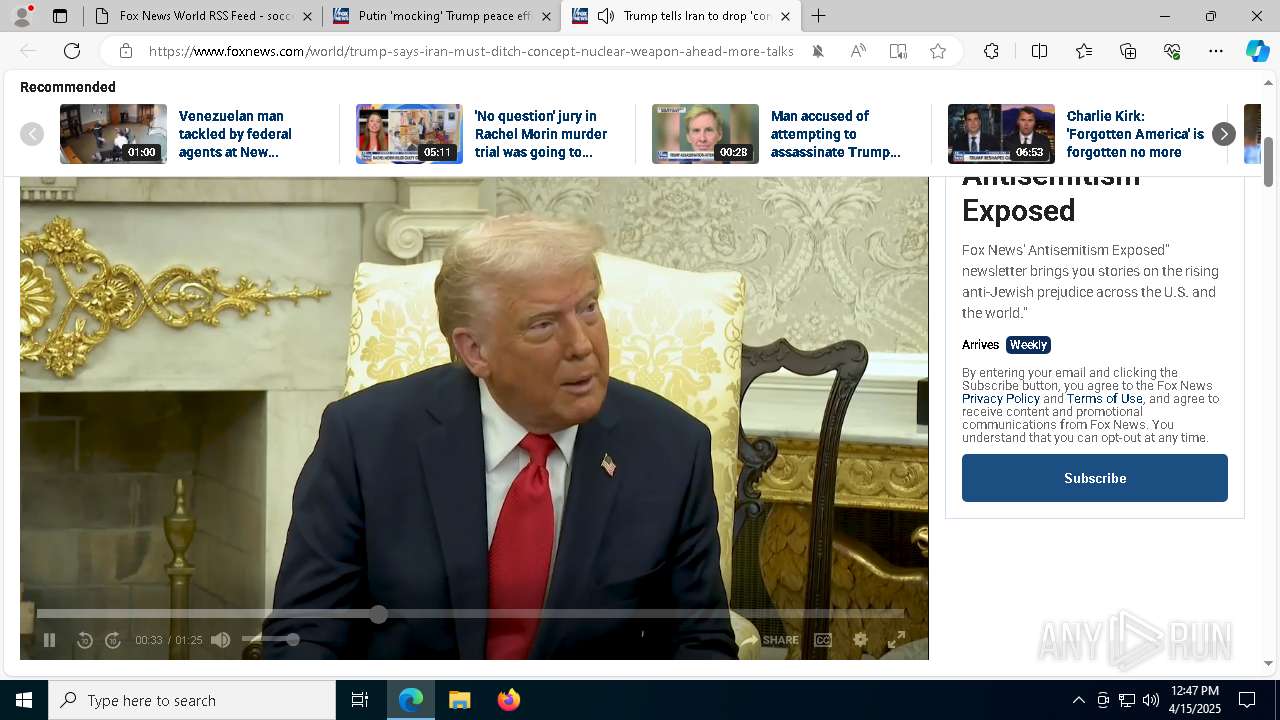Viewport: 1280px width, 720px height.
Task: Click the video progress seek bar
Action: pyautogui.click(x=470, y=614)
